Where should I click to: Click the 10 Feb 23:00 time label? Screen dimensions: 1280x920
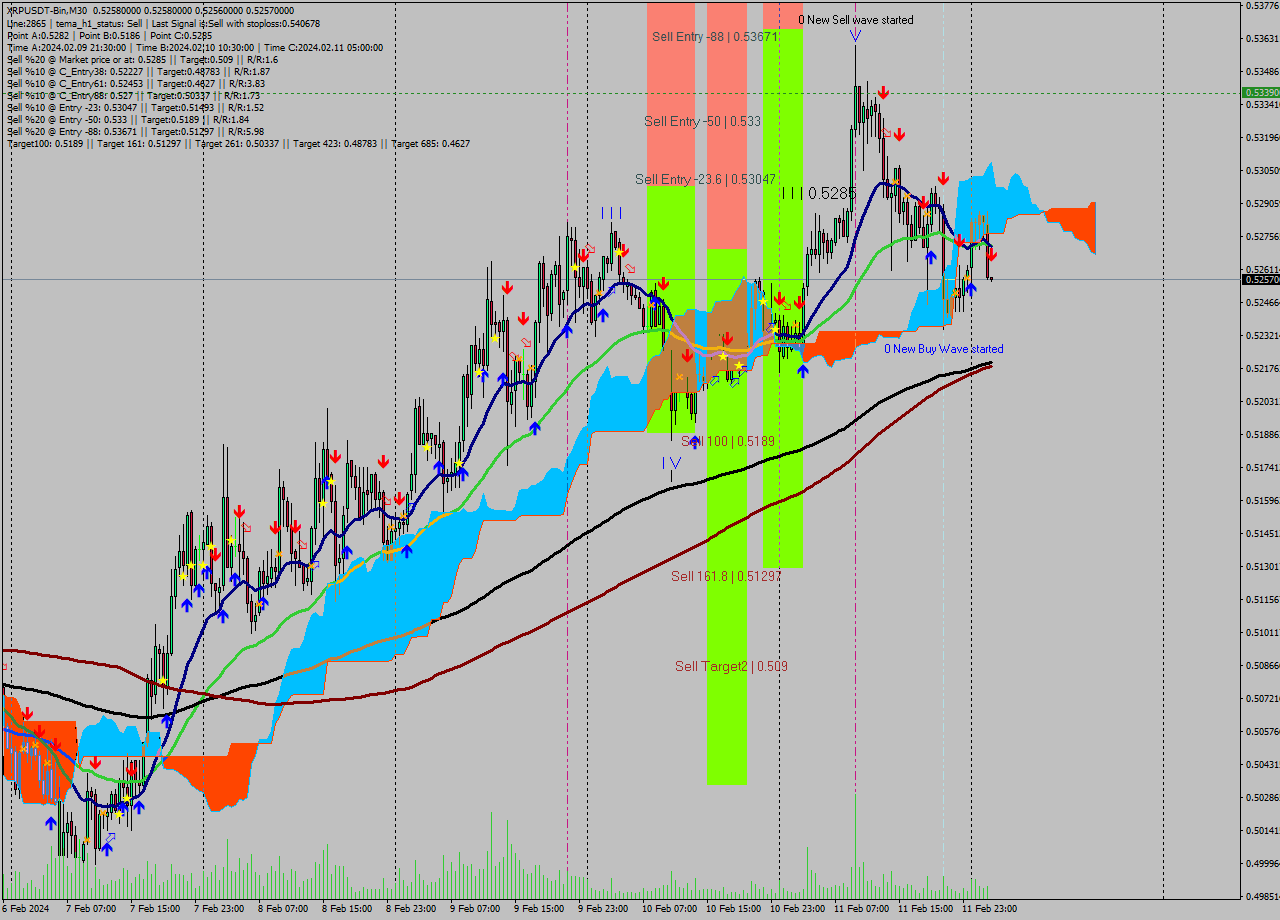pos(797,909)
